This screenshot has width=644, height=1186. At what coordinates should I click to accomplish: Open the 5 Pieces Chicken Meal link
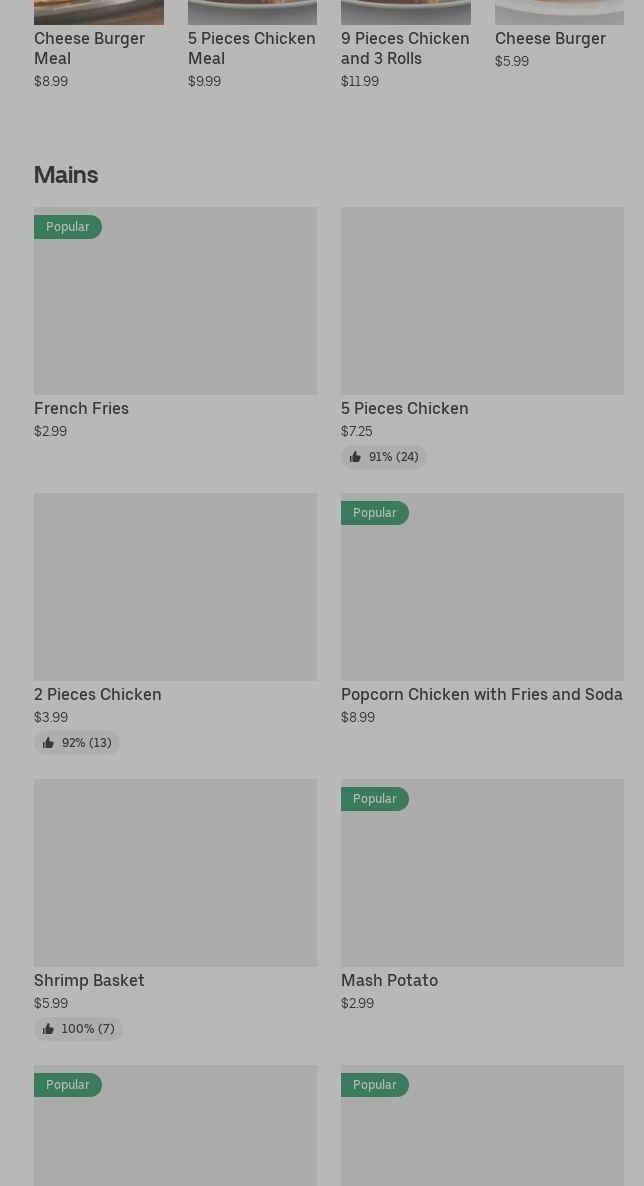[x=251, y=48]
